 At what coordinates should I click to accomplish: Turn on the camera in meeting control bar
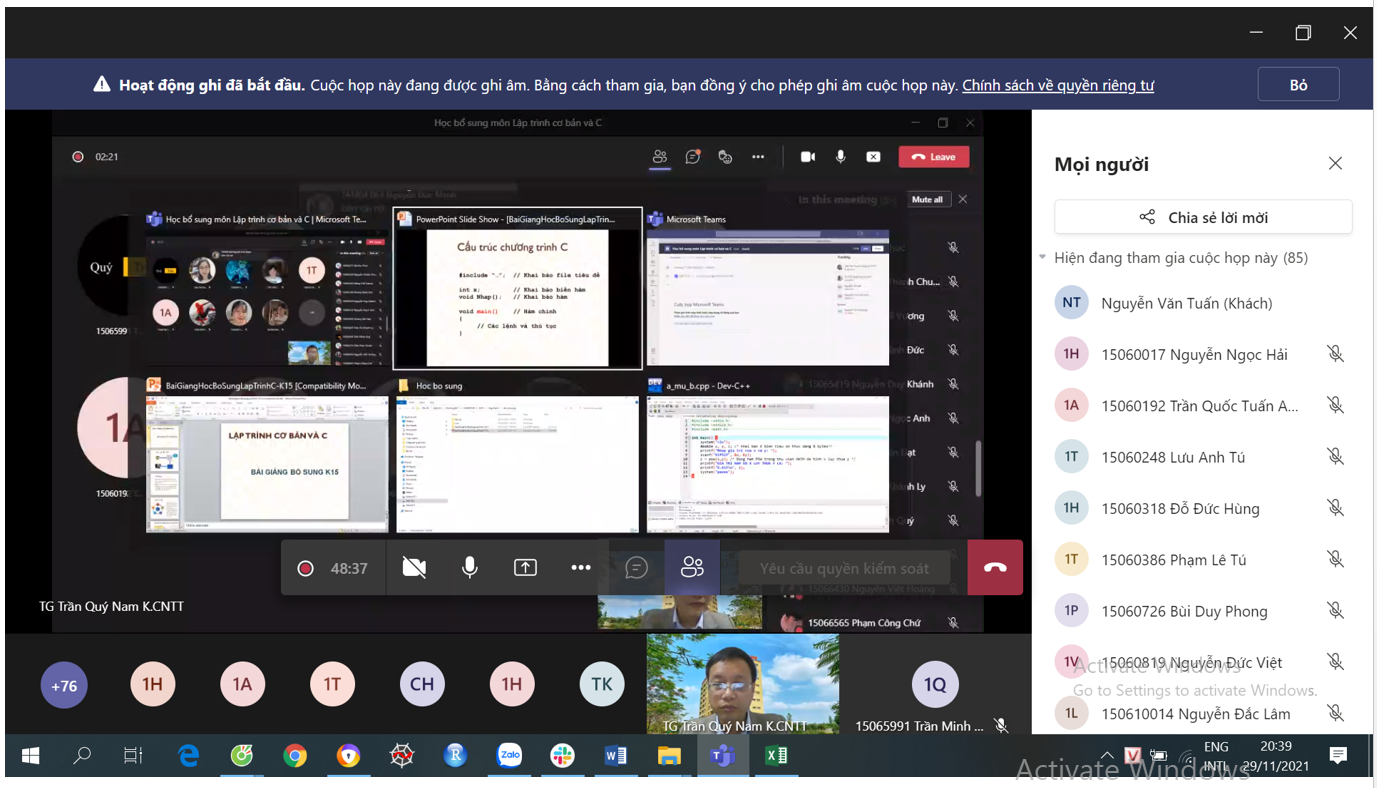click(414, 568)
